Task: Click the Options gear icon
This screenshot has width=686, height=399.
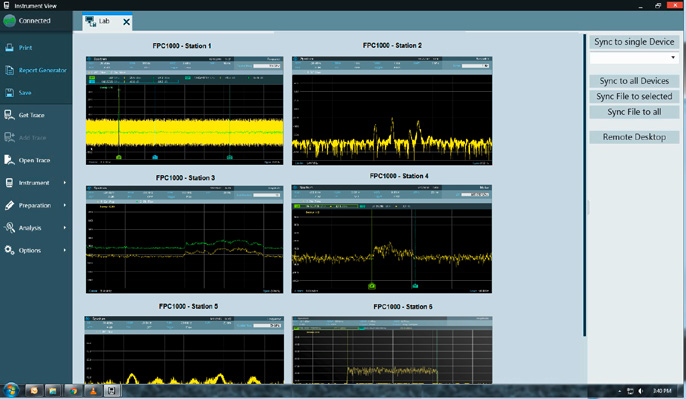Action: [9, 250]
